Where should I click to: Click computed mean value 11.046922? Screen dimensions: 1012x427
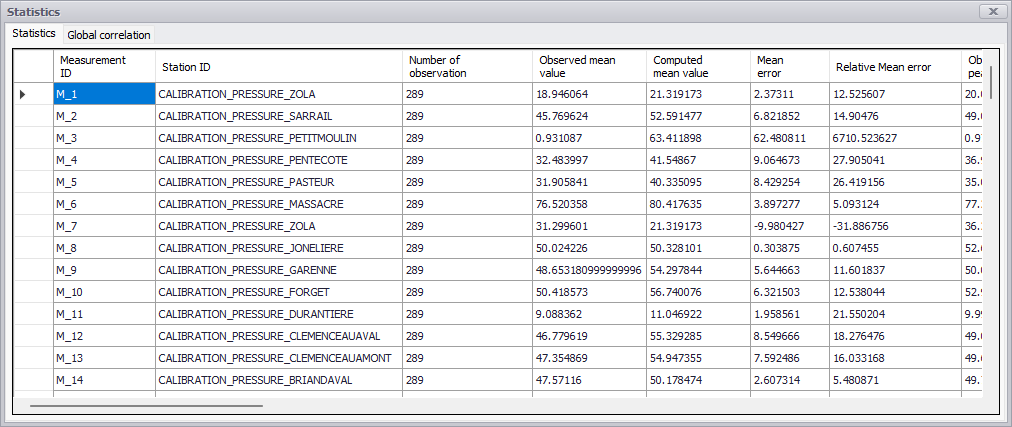point(698,314)
